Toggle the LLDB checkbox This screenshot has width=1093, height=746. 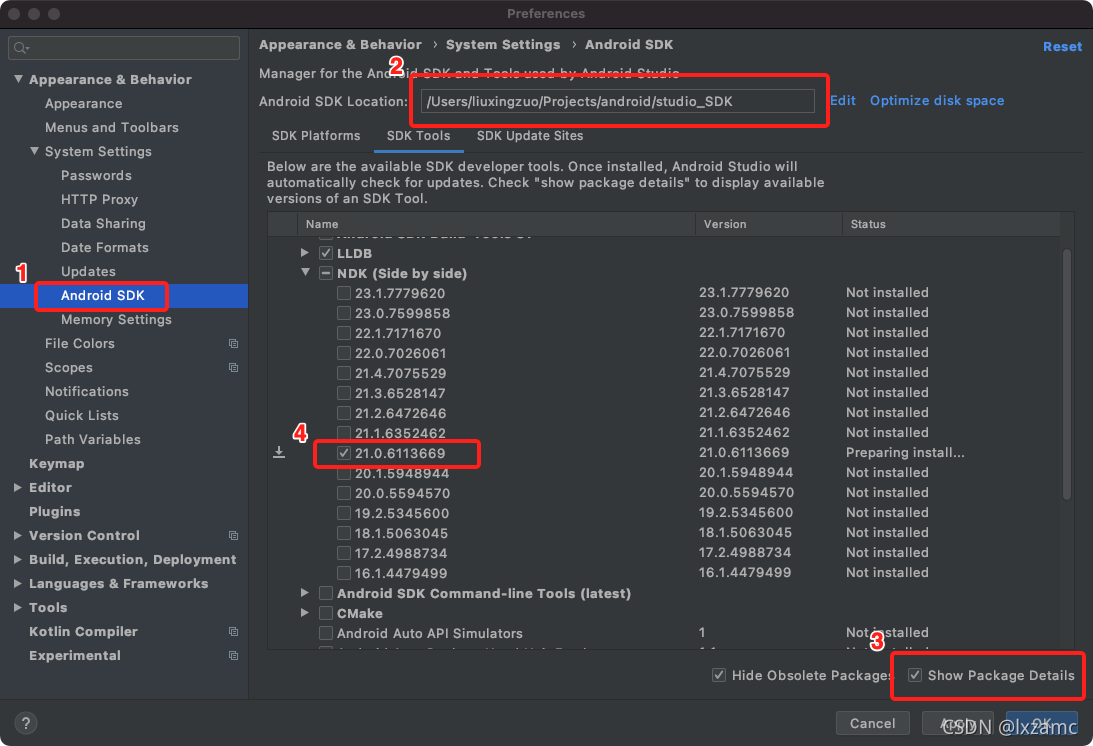click(326, 253)
